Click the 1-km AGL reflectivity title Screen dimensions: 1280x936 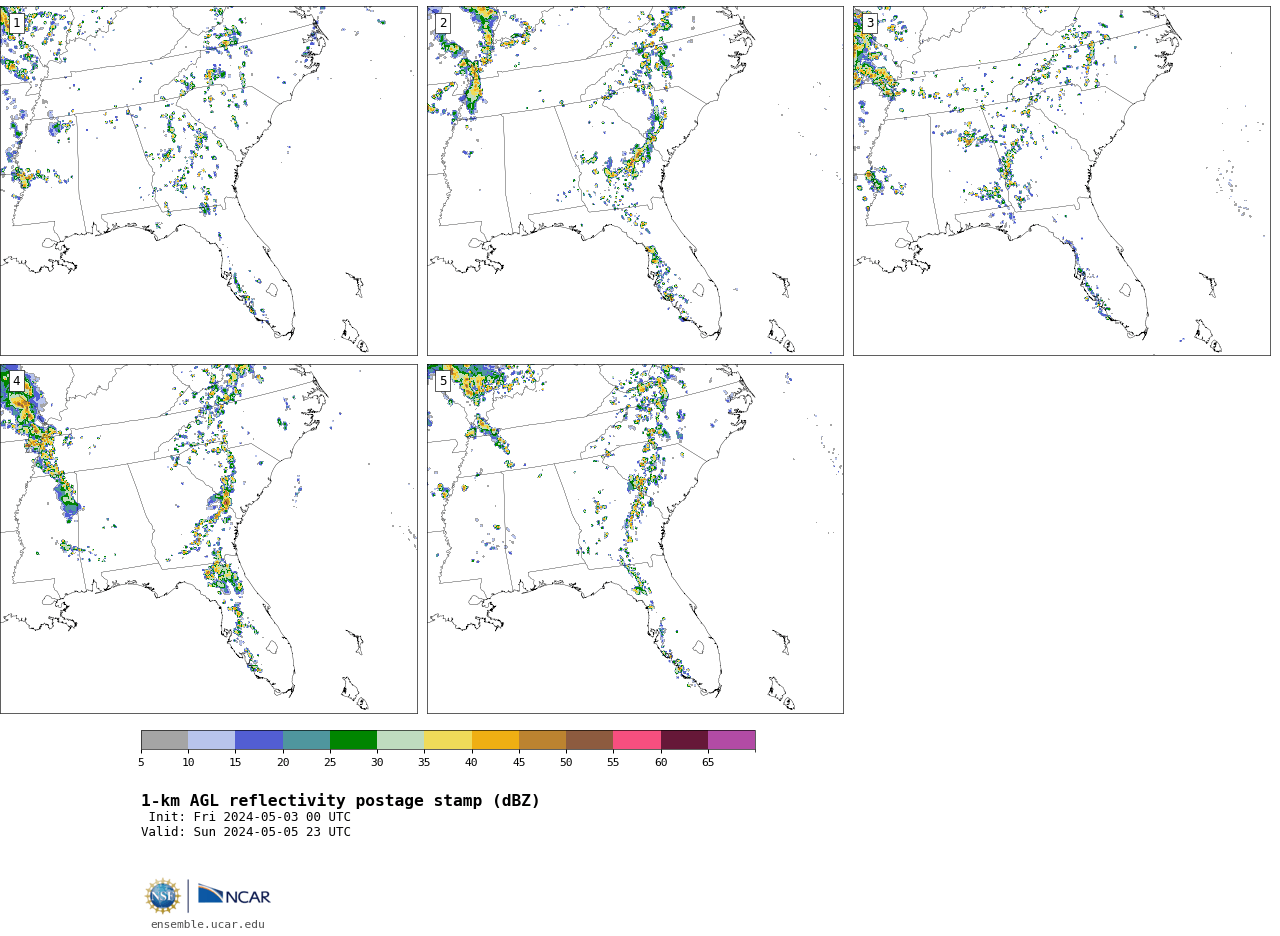(x=340, y=801)
